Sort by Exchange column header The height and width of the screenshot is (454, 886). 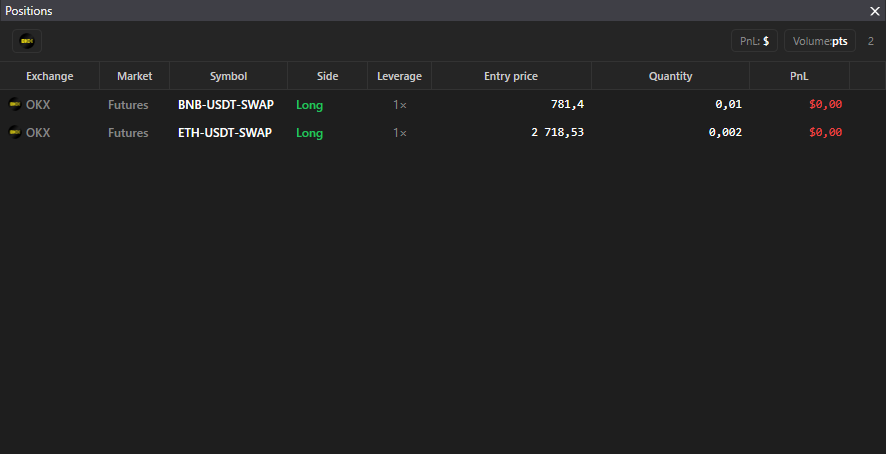[50, 76]
